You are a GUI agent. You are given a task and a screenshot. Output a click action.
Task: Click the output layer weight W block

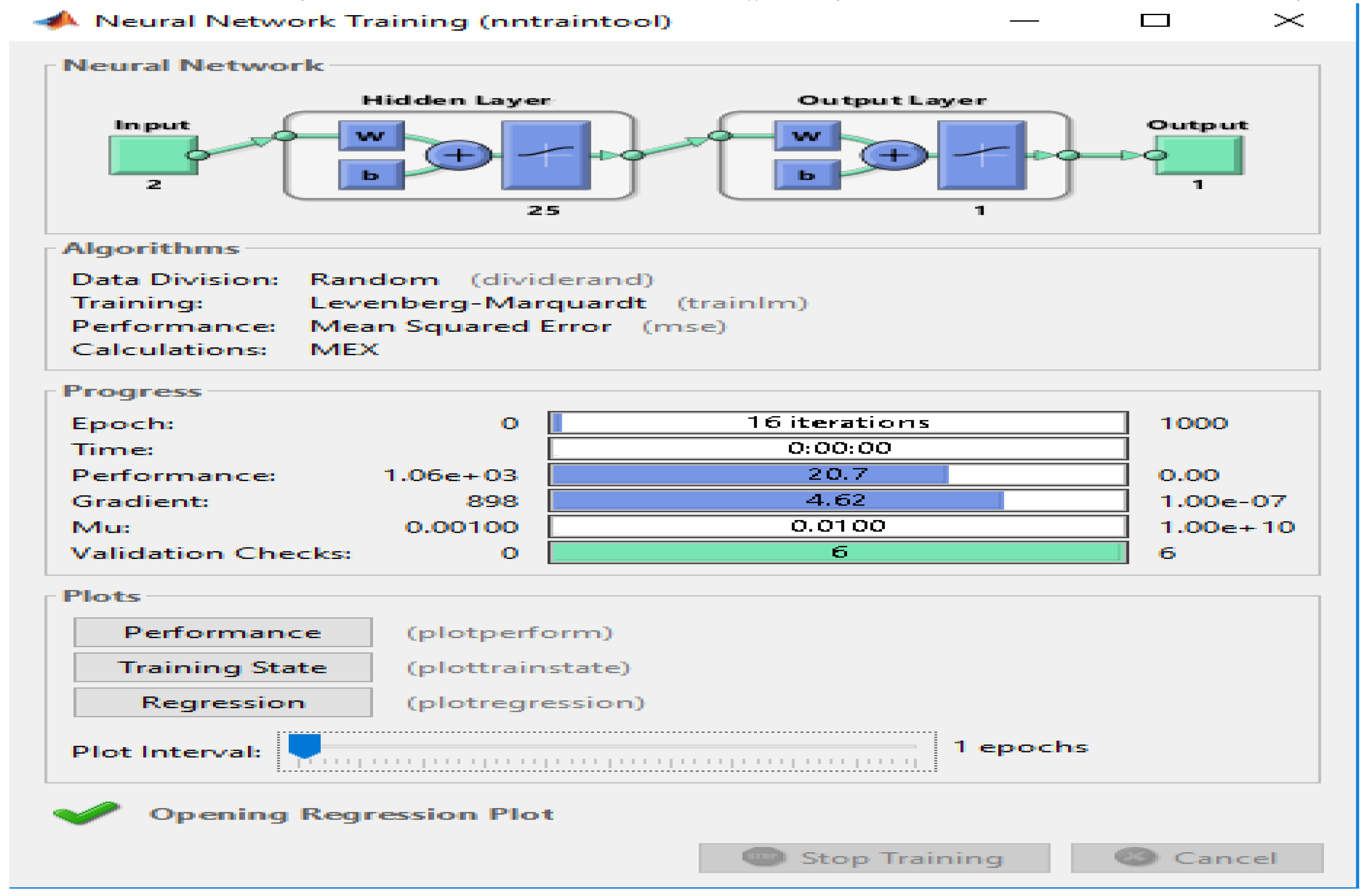pos(807,136)
